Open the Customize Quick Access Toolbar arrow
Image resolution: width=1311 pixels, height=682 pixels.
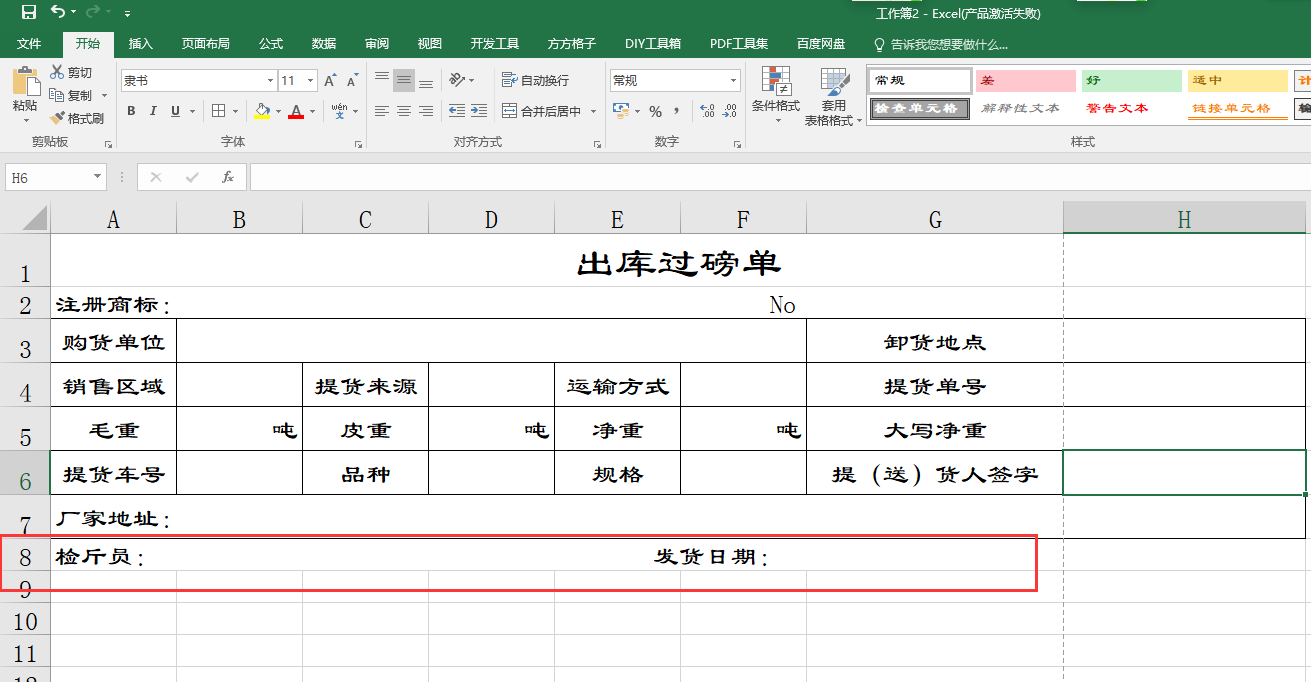coord(127,14)
